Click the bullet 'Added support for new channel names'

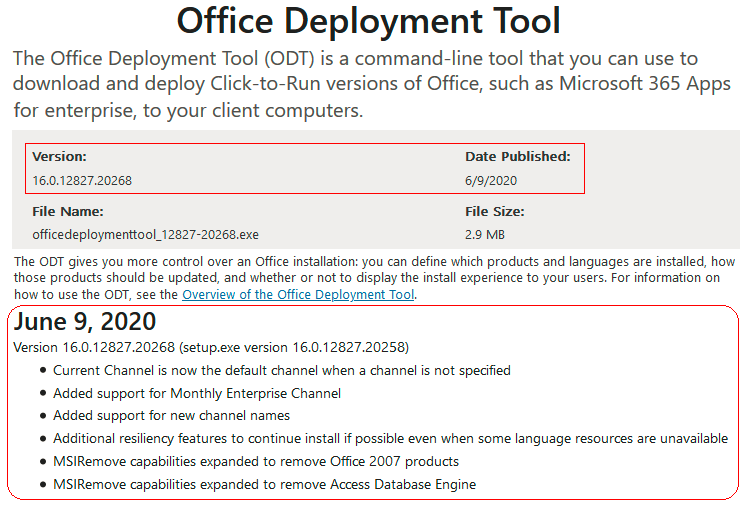coord(171,416)
